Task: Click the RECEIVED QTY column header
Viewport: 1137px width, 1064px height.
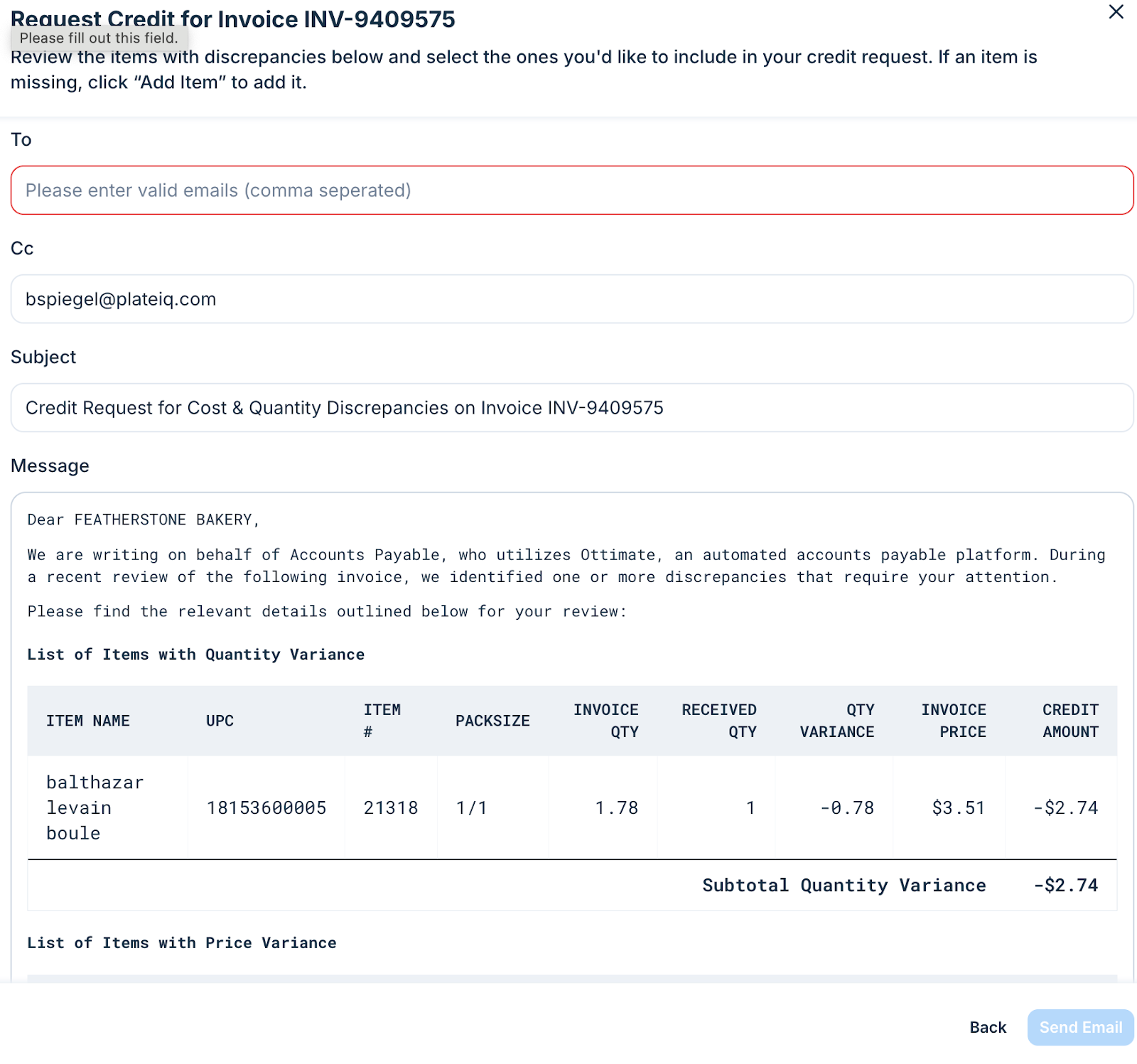Action: [x=719, y=721]
